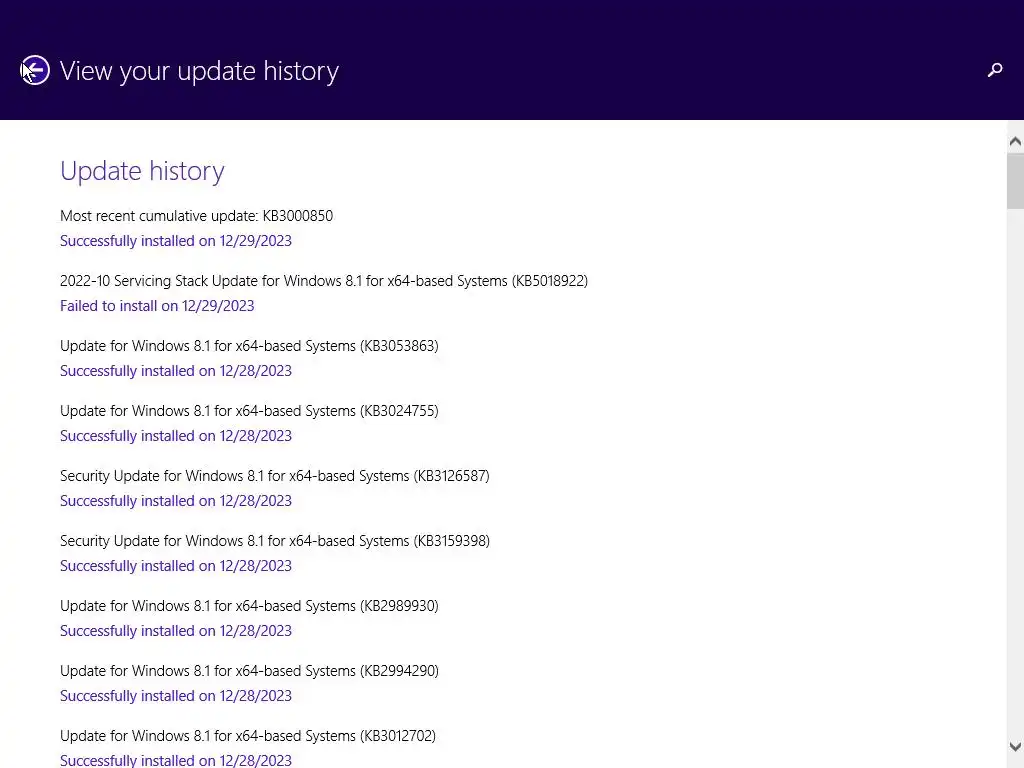Open install status link under KB2994290

(x=176, y=696)
